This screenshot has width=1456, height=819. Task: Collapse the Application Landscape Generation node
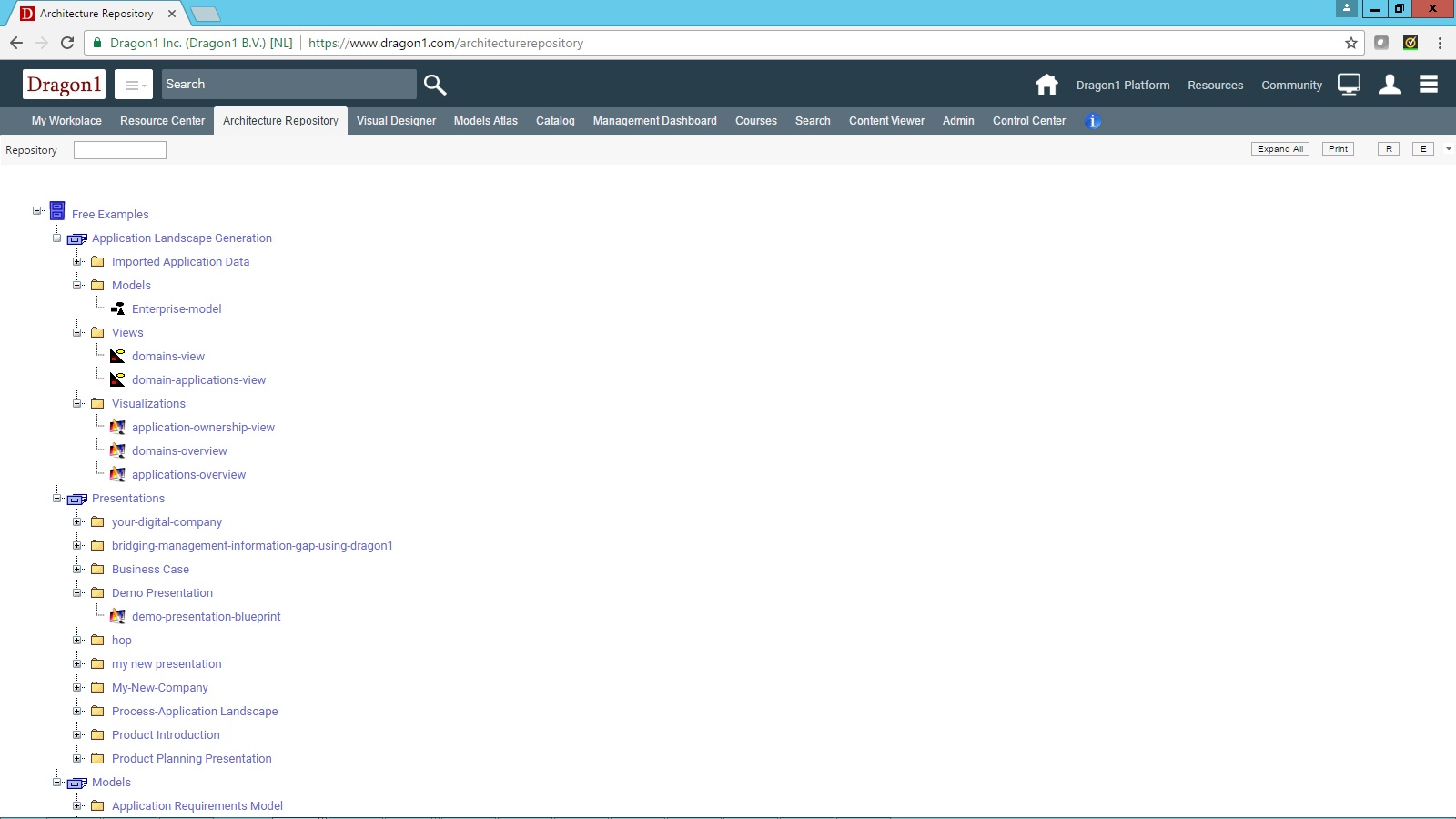click(x=57, y=238)
